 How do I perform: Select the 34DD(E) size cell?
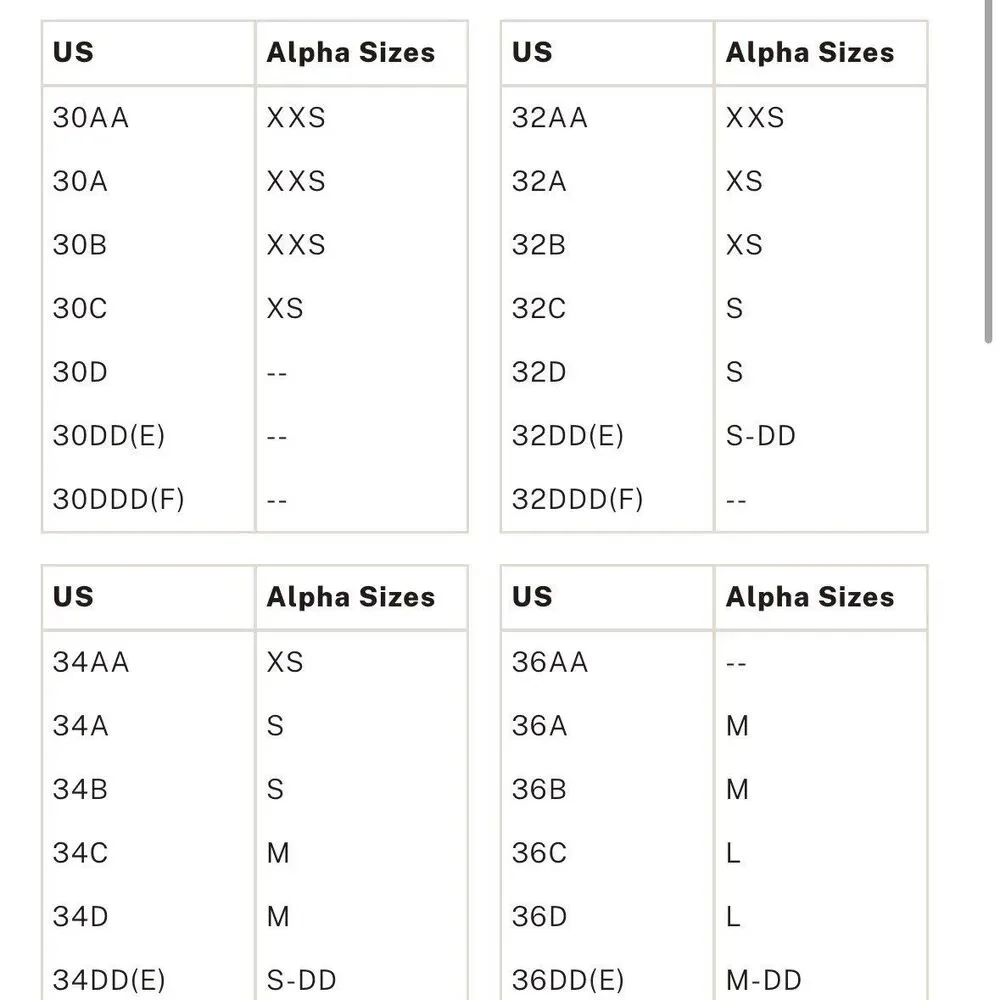click(109, 980)
